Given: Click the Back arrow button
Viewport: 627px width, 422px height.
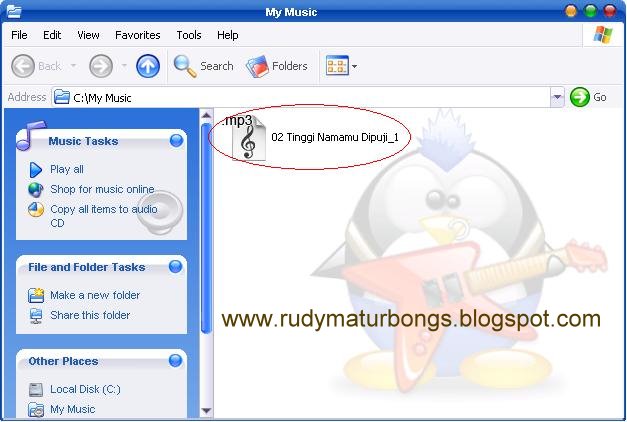Looking at the screenshot, I should pos(23,66).
